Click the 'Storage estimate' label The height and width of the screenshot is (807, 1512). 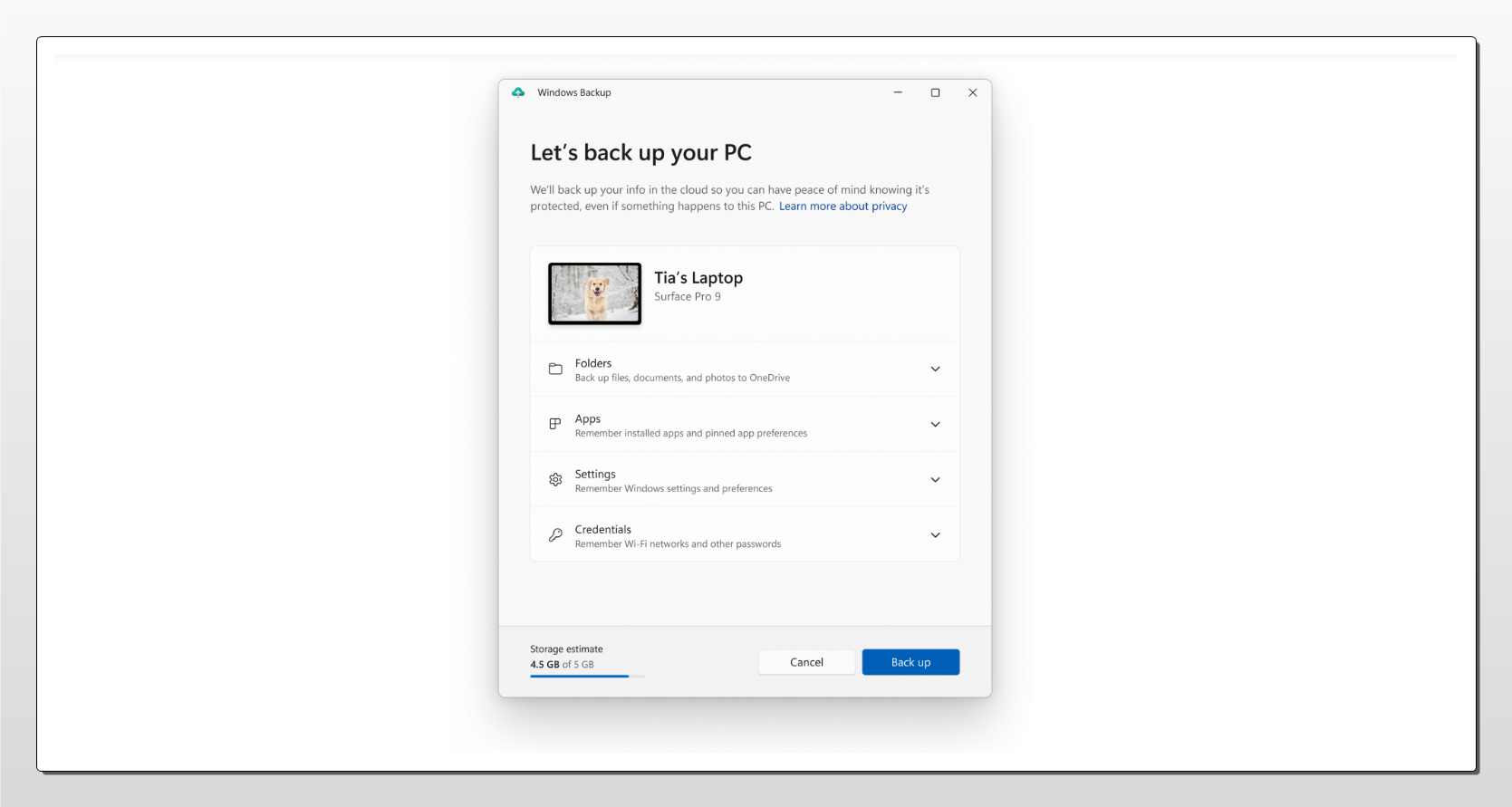[566, 649]
